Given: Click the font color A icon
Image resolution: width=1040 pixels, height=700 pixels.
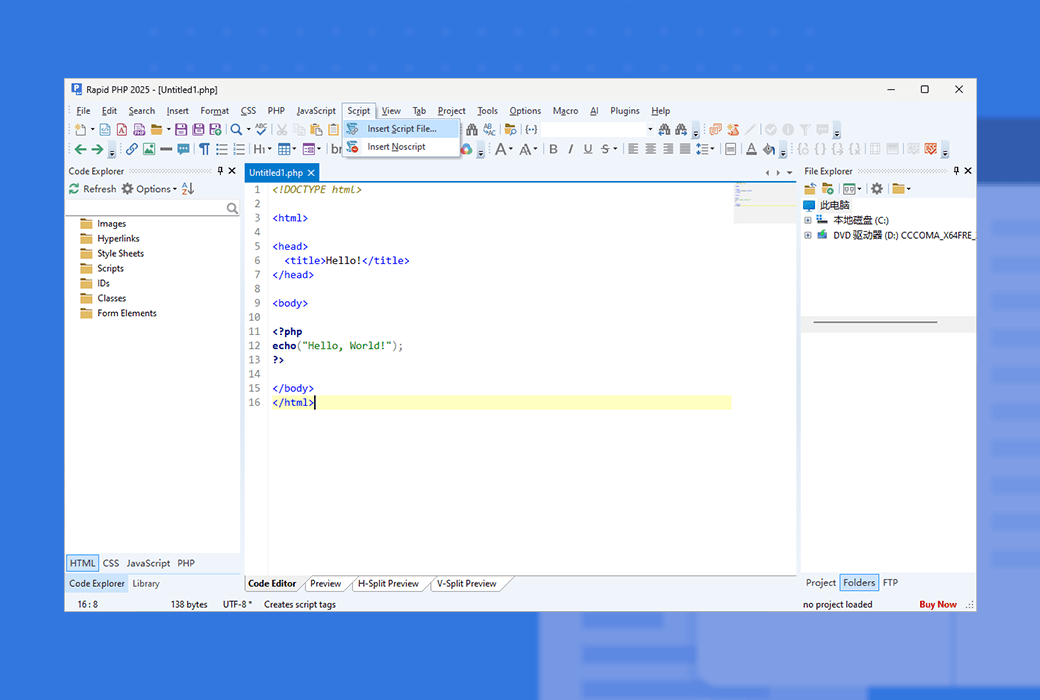Looking at the screenshot, I should pyautogui.click(x=751, y=149).
